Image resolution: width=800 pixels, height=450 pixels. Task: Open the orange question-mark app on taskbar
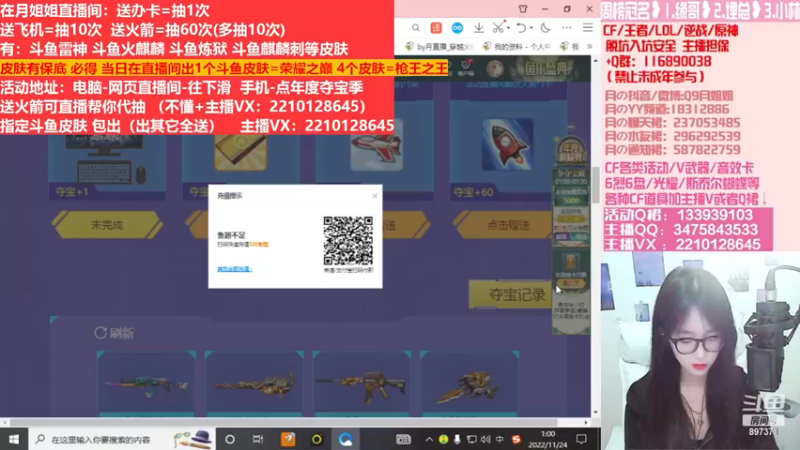click(x=288, y=439)
